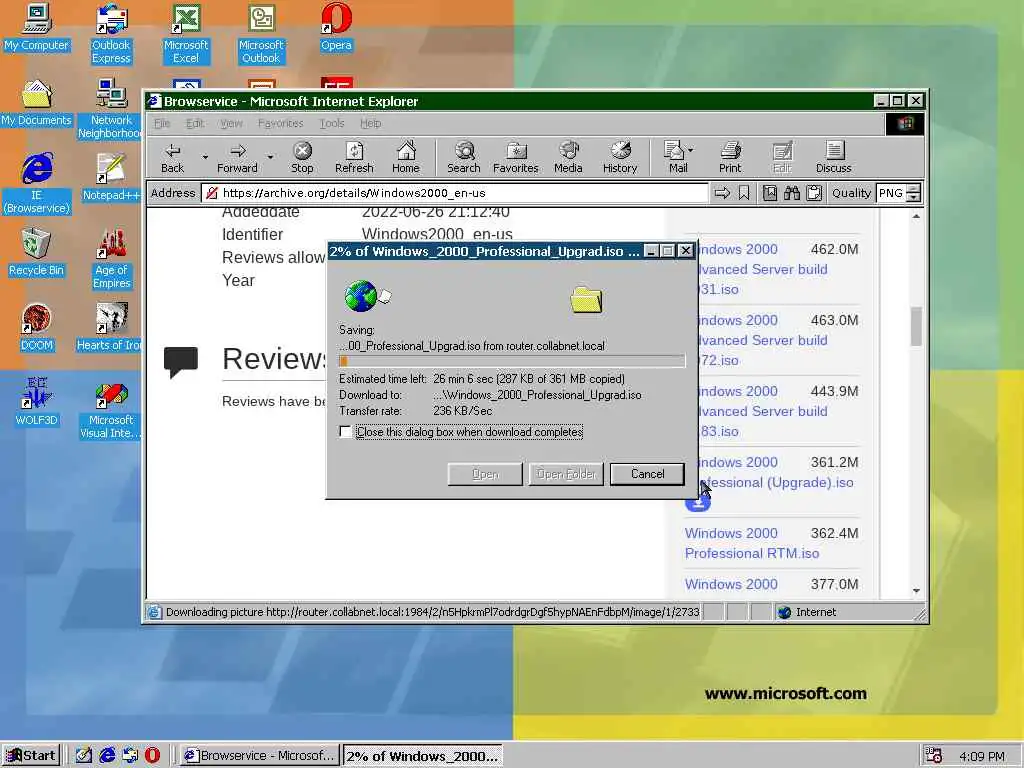Open Opera desktop shortcut
The height and width of the screenshot is (768, 1024).
point(336,27)
